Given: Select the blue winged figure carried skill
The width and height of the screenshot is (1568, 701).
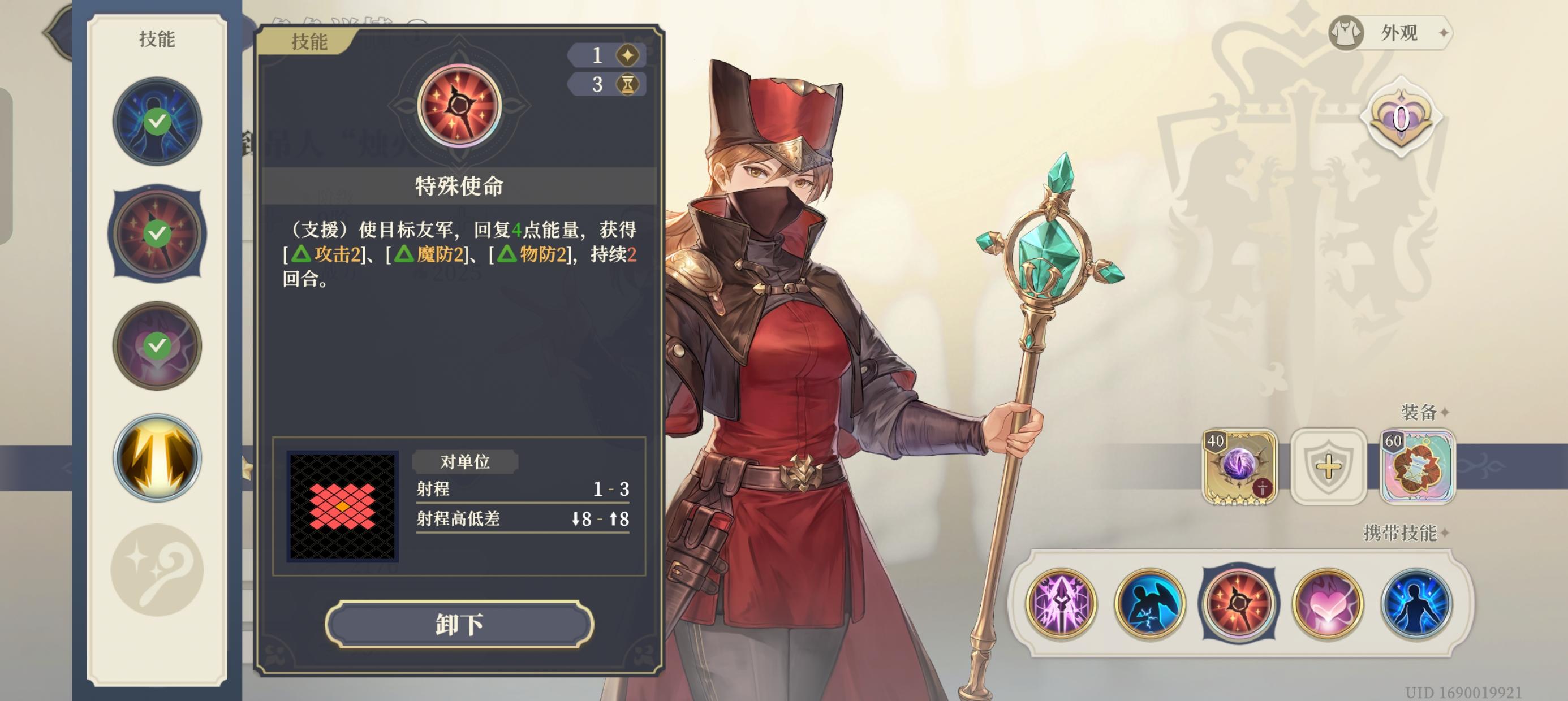Looking at the screenshot, I should [x=1150, y=603].
